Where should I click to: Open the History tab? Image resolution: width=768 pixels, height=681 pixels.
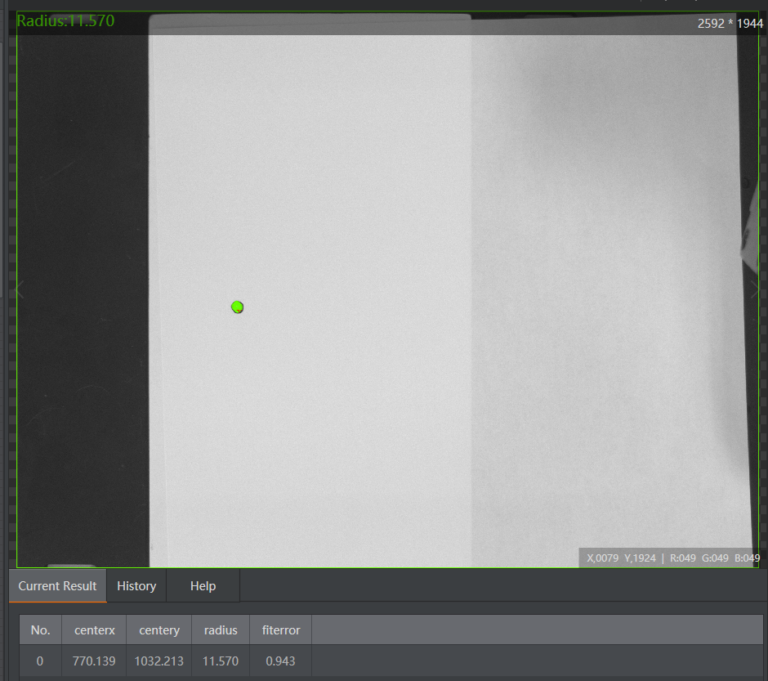pyautogui.click(x=136, y=586)
